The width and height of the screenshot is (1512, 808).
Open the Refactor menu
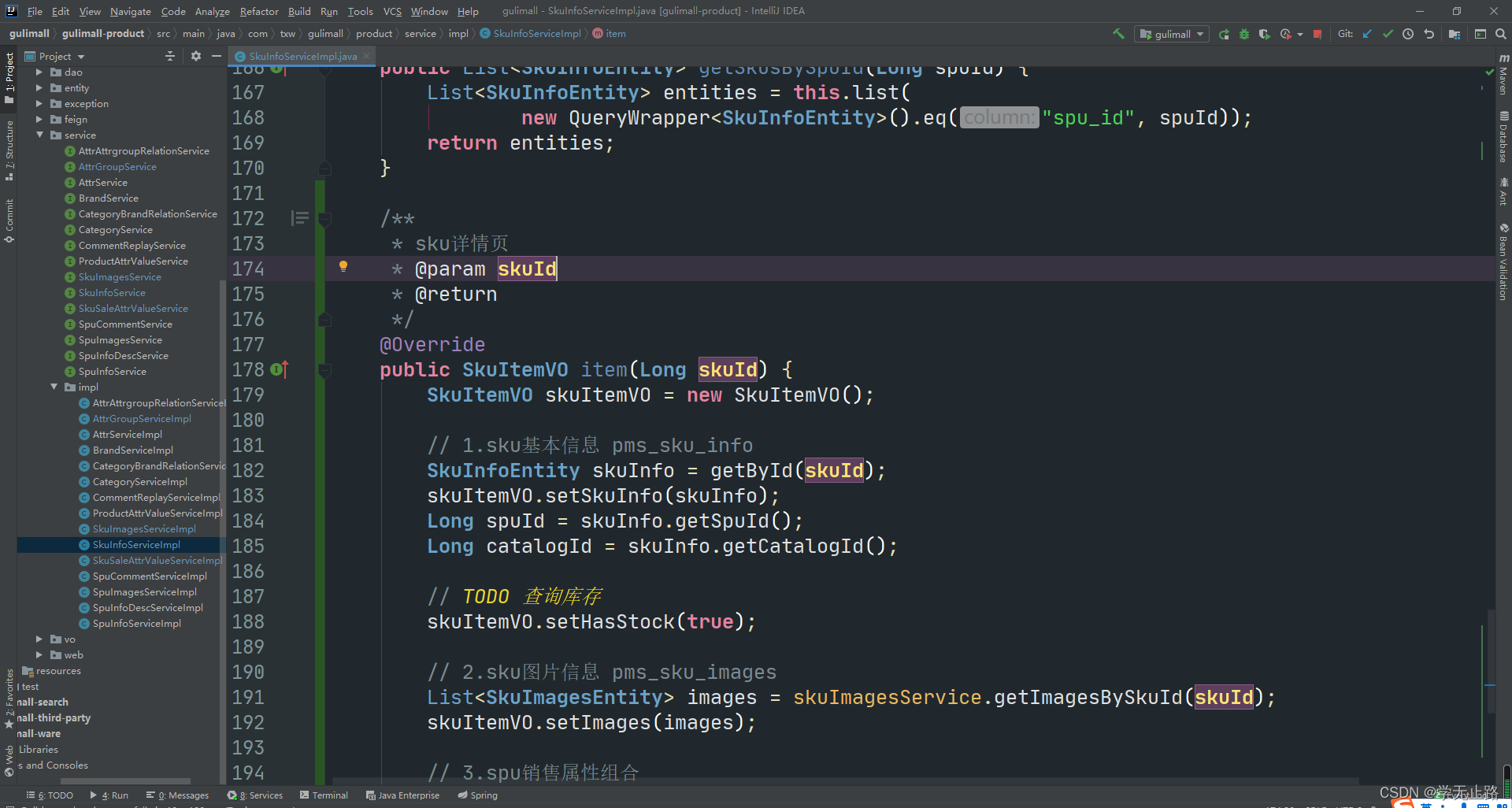pos(259,11)
